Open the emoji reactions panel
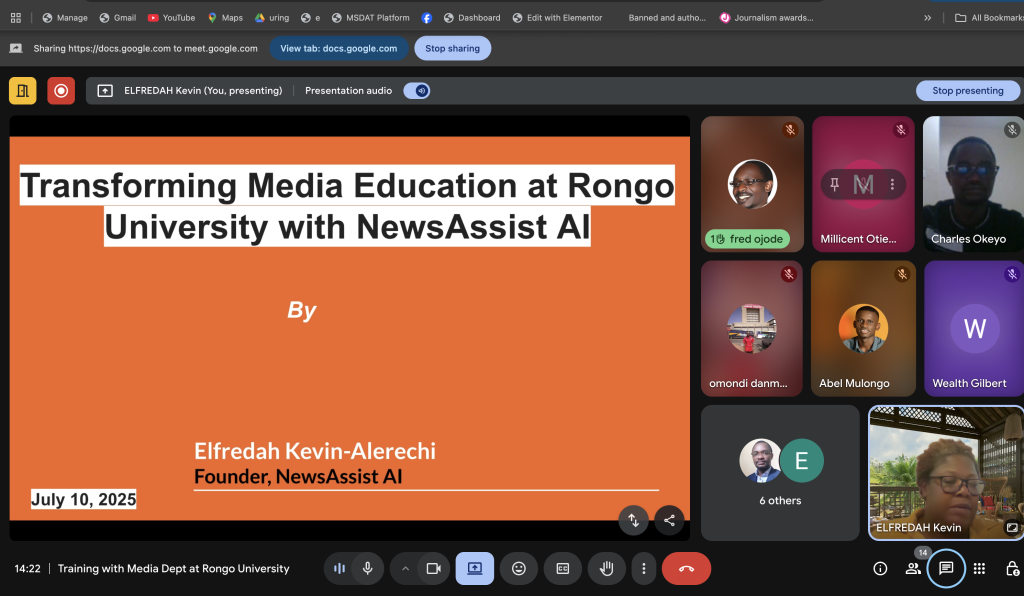 tap(519, 569)
